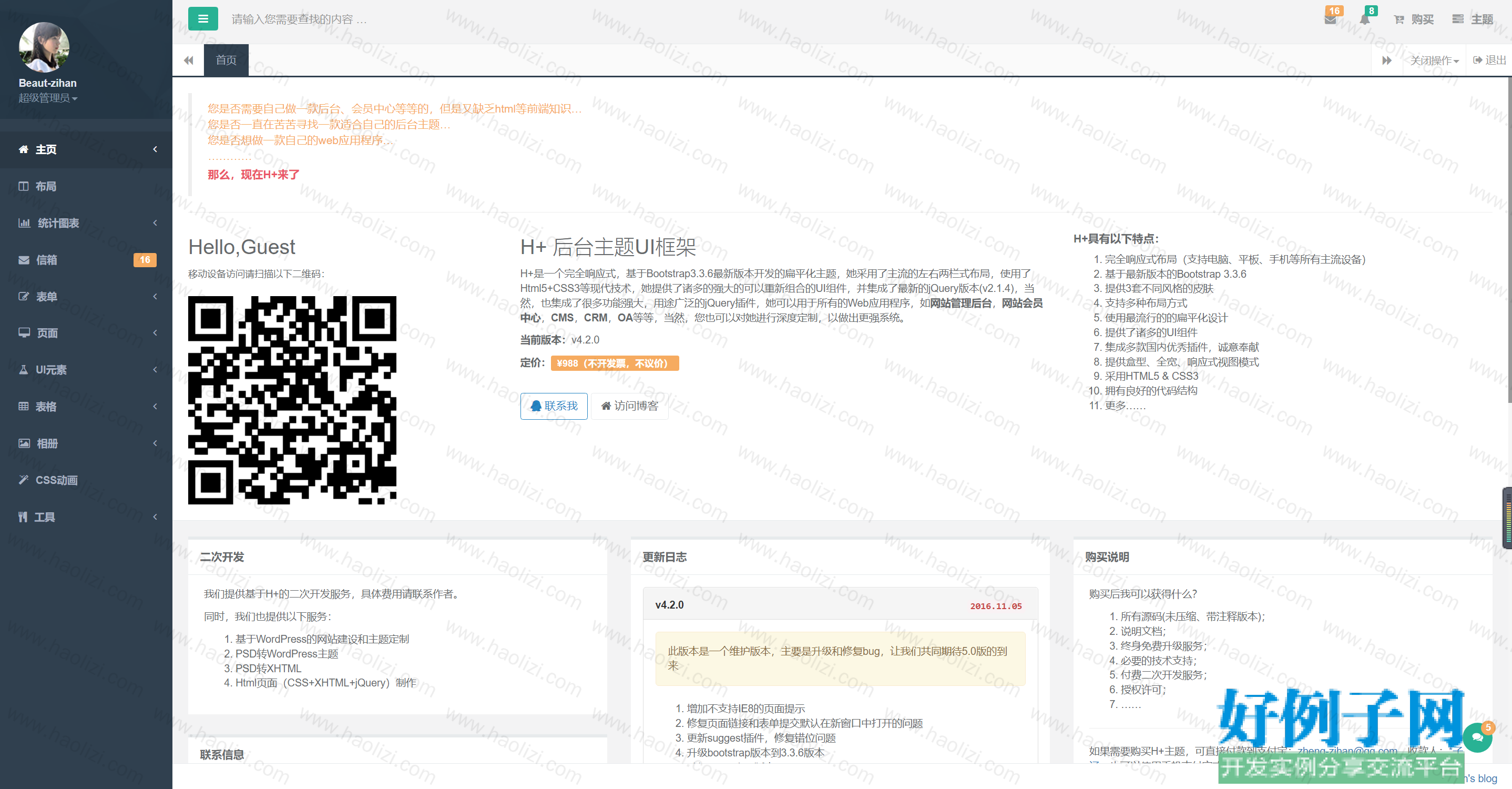1512x789 pixels.
Task: Click list item PSD转XHTML
Action: pyautogui.click(x=268, y=669)
